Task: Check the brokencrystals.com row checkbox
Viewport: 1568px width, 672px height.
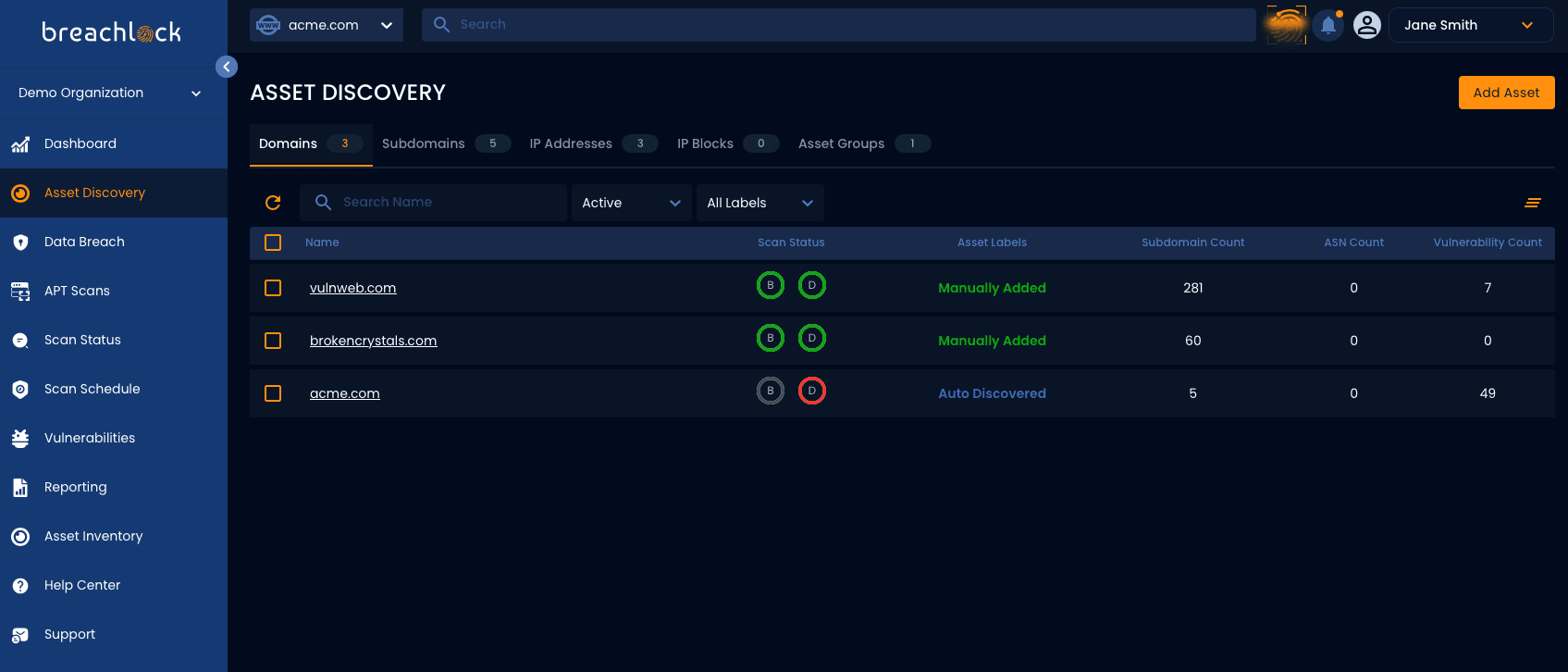Action: [x=273, y=341]
